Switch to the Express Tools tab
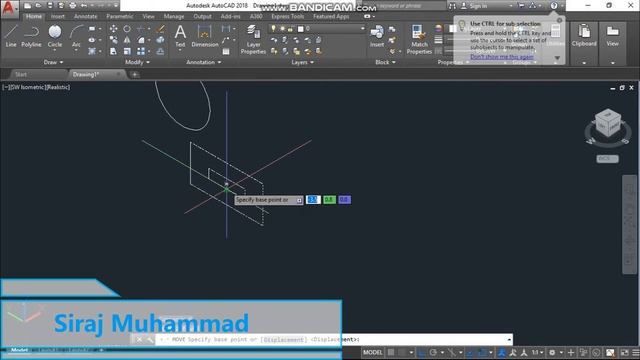This screenshot has width=640, height=360. (288, 16)
